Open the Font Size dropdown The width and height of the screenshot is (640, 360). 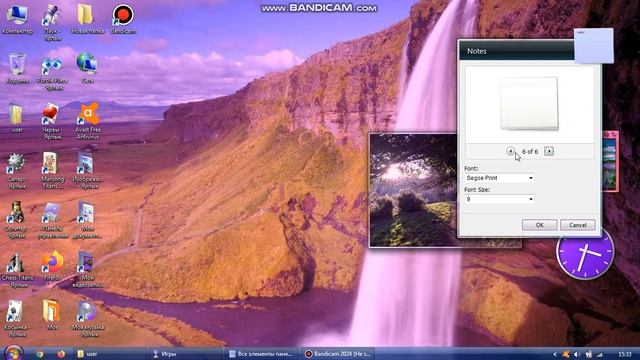[x=500, y=199]
